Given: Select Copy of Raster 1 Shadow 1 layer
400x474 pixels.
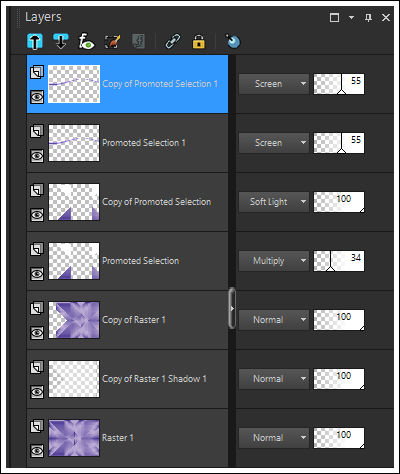Looking at the screenshot, I should click(127, 379).
